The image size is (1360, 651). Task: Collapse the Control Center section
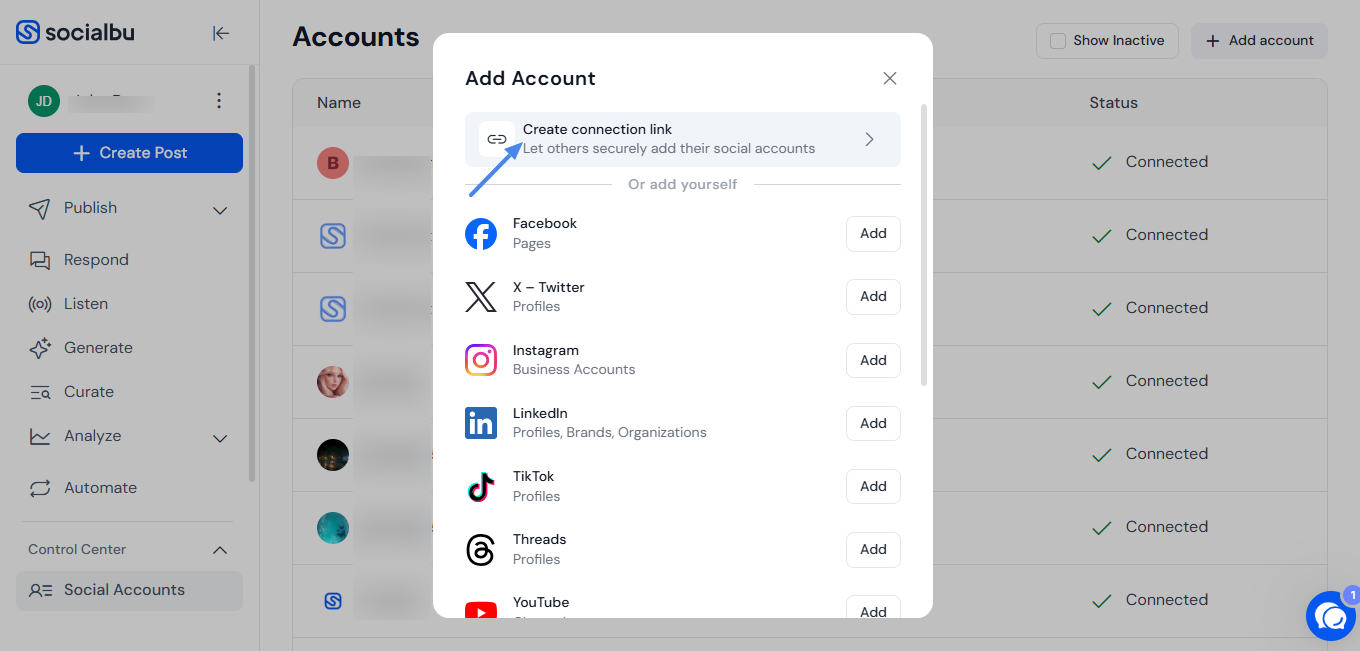[220, 550]
